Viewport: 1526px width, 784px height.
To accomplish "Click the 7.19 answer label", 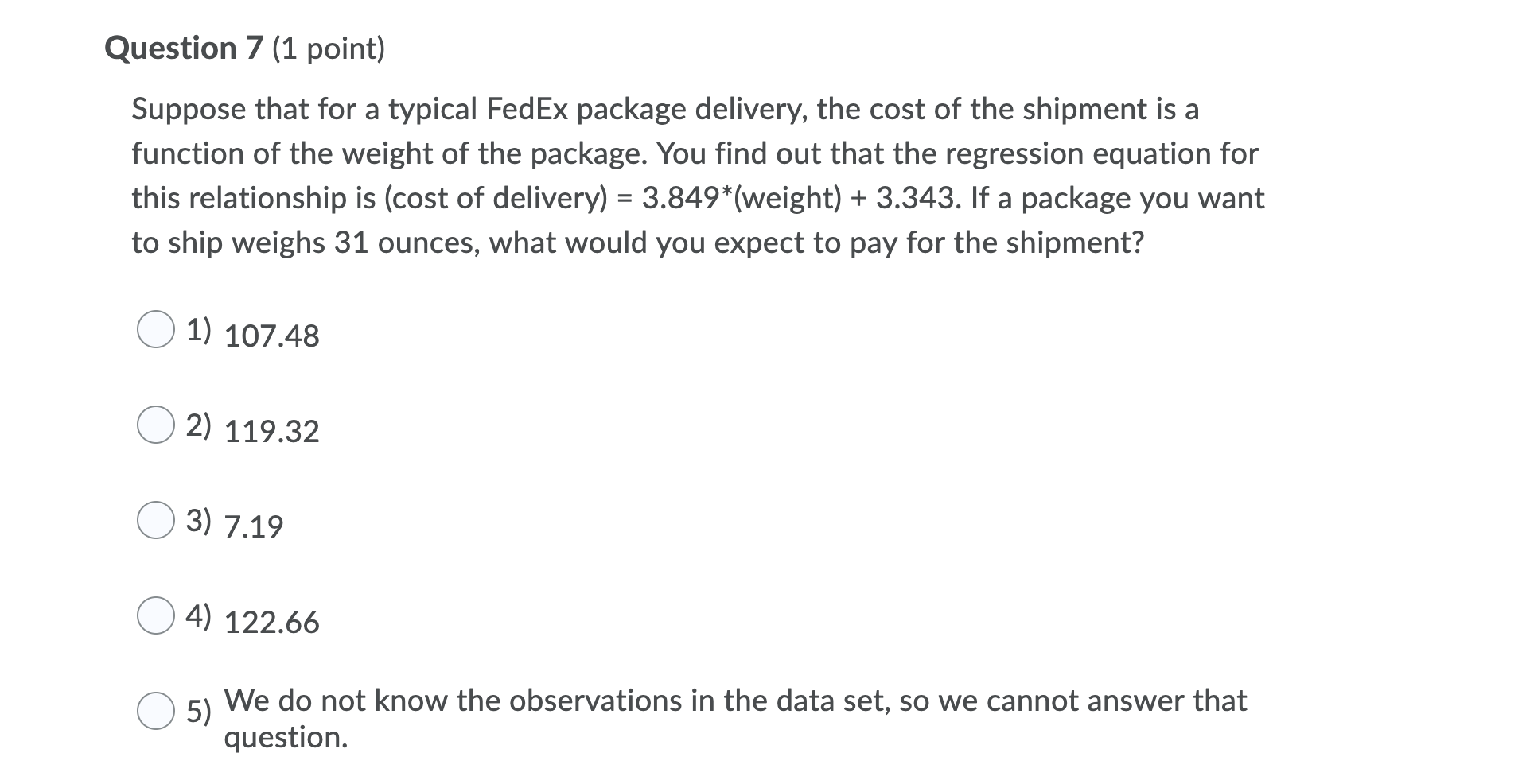I will click(x=254, y=527).
